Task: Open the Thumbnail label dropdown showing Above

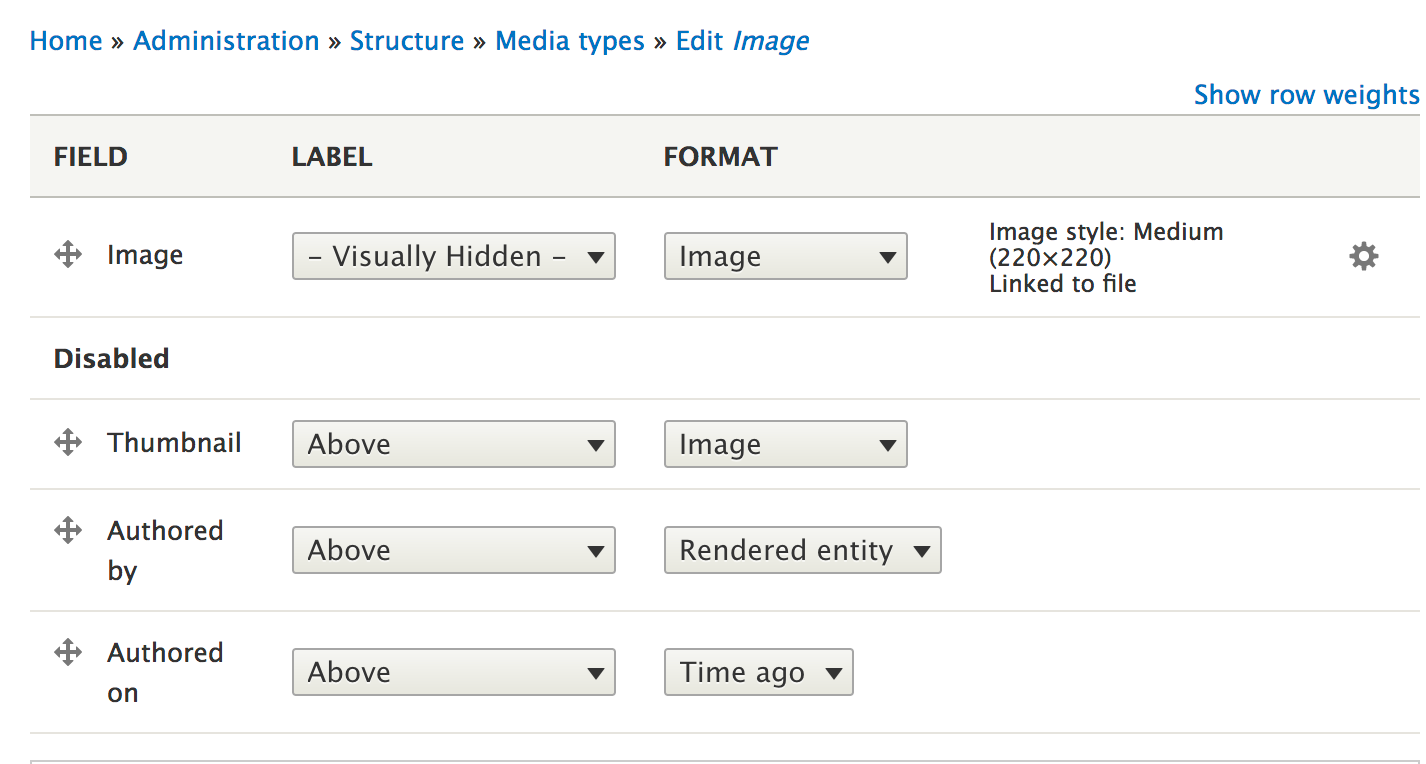Action: tap(453, 444)
